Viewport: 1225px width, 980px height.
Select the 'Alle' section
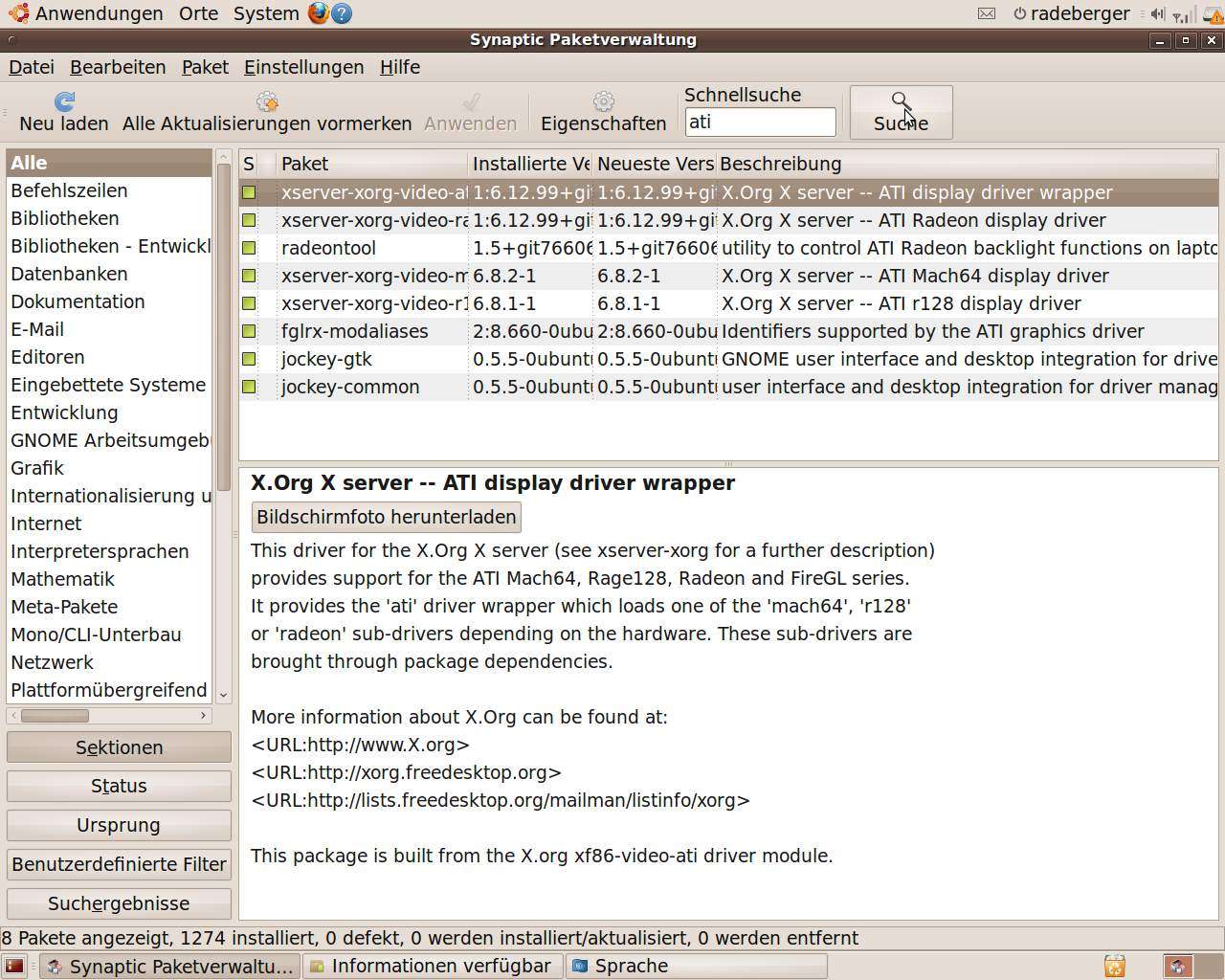pos(109,163)
